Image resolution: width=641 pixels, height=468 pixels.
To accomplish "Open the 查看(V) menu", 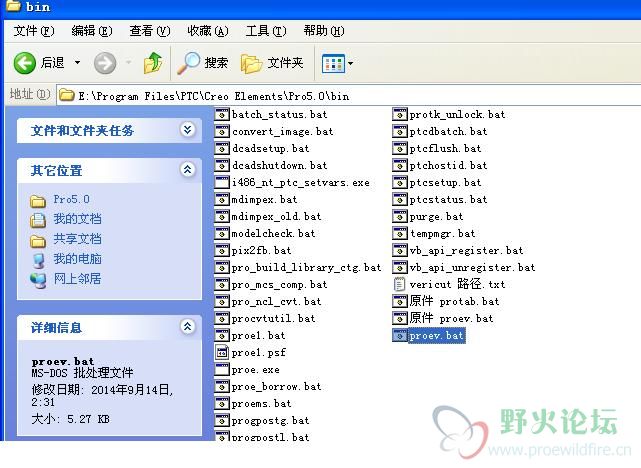I will click(x=150, y=31).
